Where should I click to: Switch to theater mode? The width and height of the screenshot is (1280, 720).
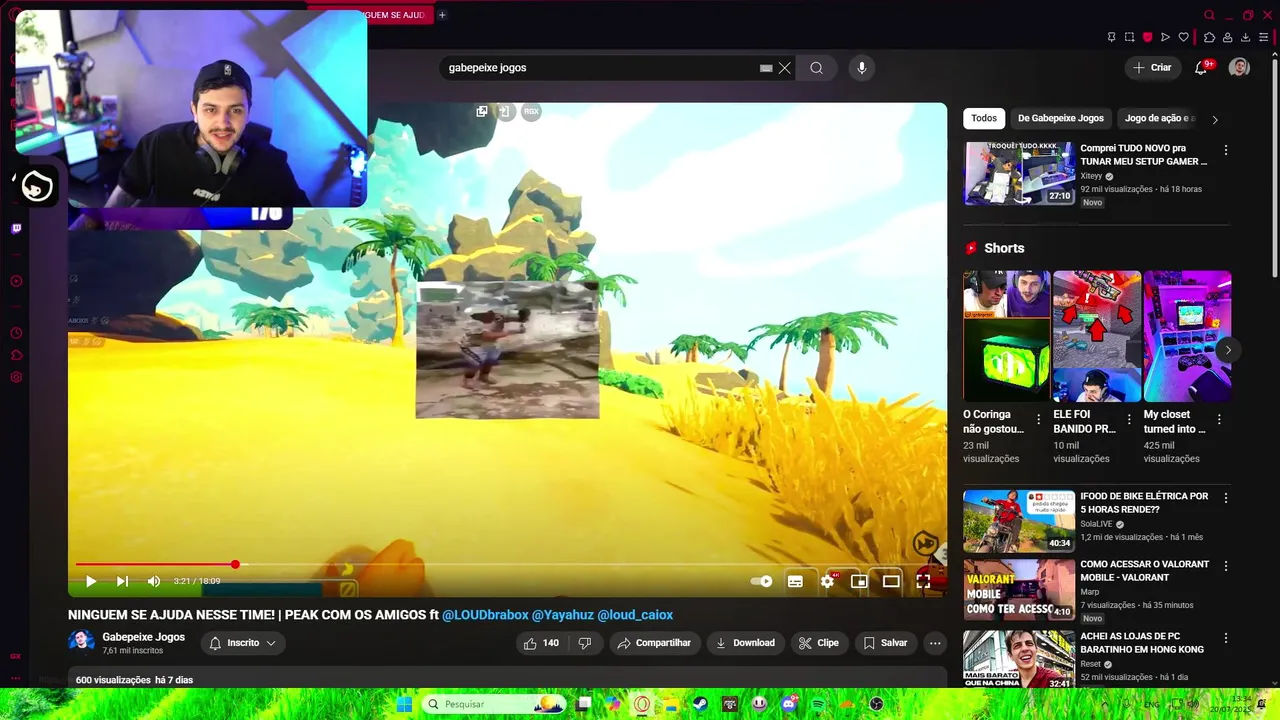pyautogui.click(x=891, y=581)
